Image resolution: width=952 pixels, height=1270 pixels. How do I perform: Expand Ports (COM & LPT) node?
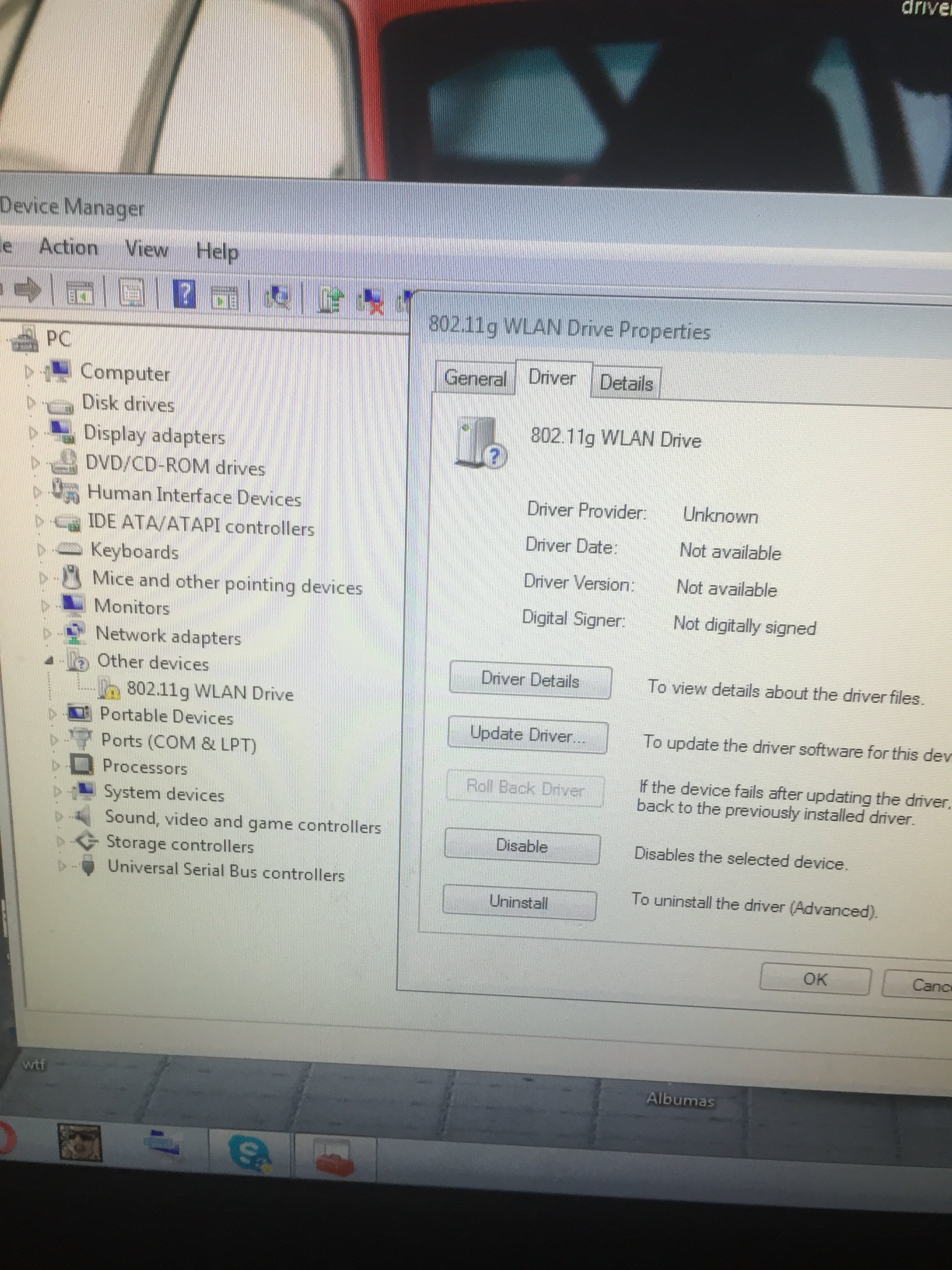click(x=54, y=740)
